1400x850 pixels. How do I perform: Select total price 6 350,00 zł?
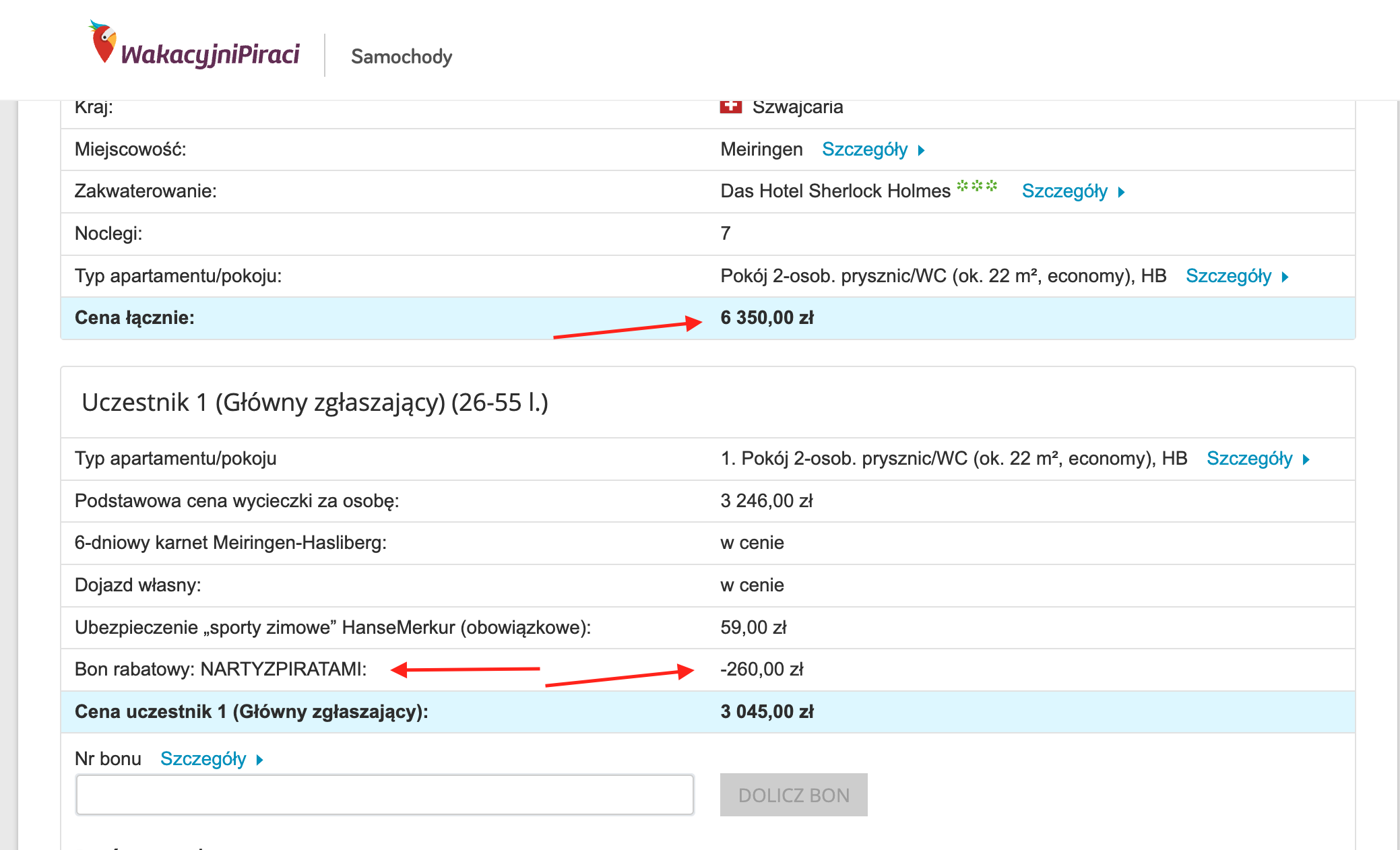tap(767, 318)
